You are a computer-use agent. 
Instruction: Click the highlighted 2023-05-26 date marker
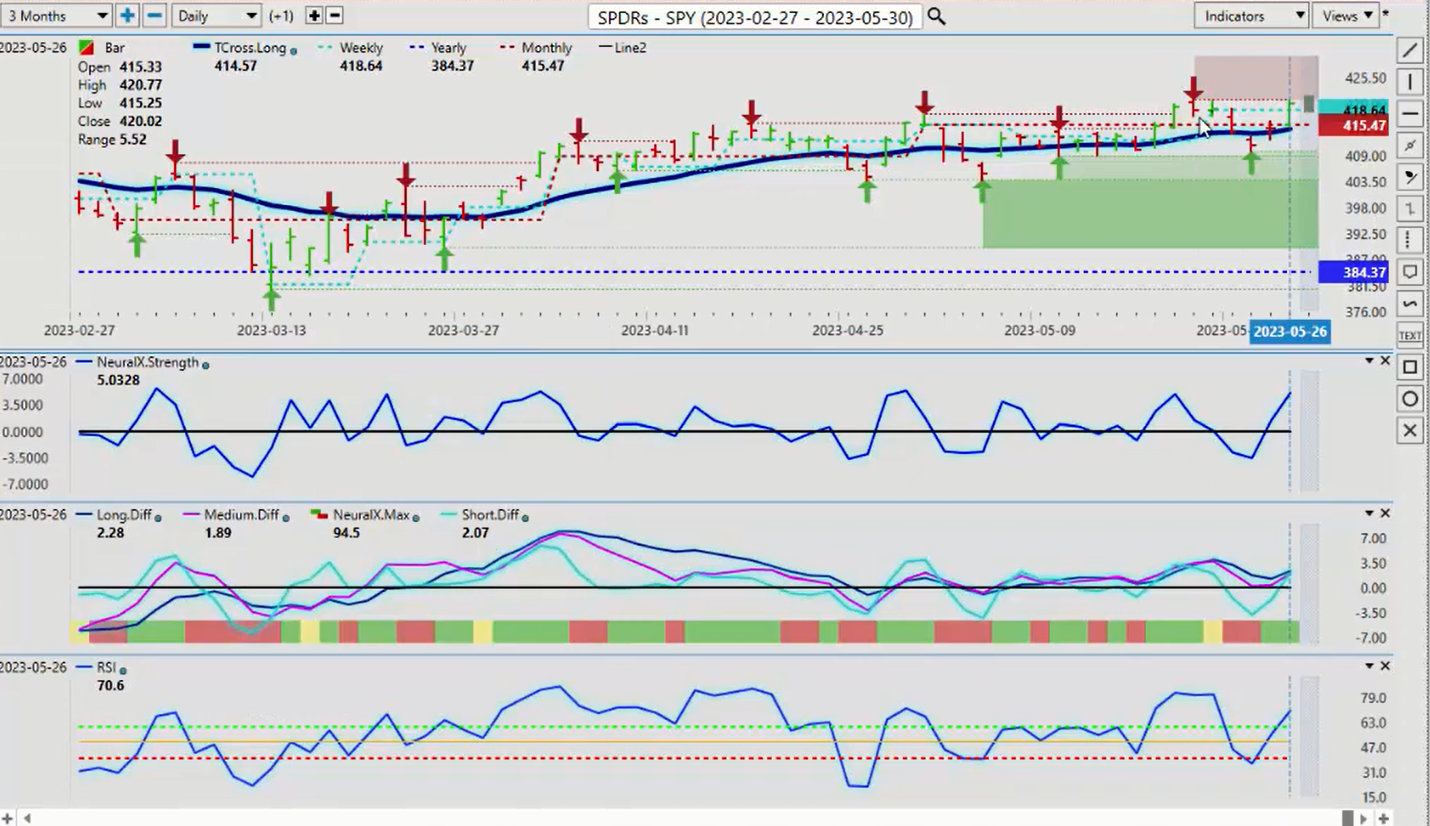[1290, 331]
